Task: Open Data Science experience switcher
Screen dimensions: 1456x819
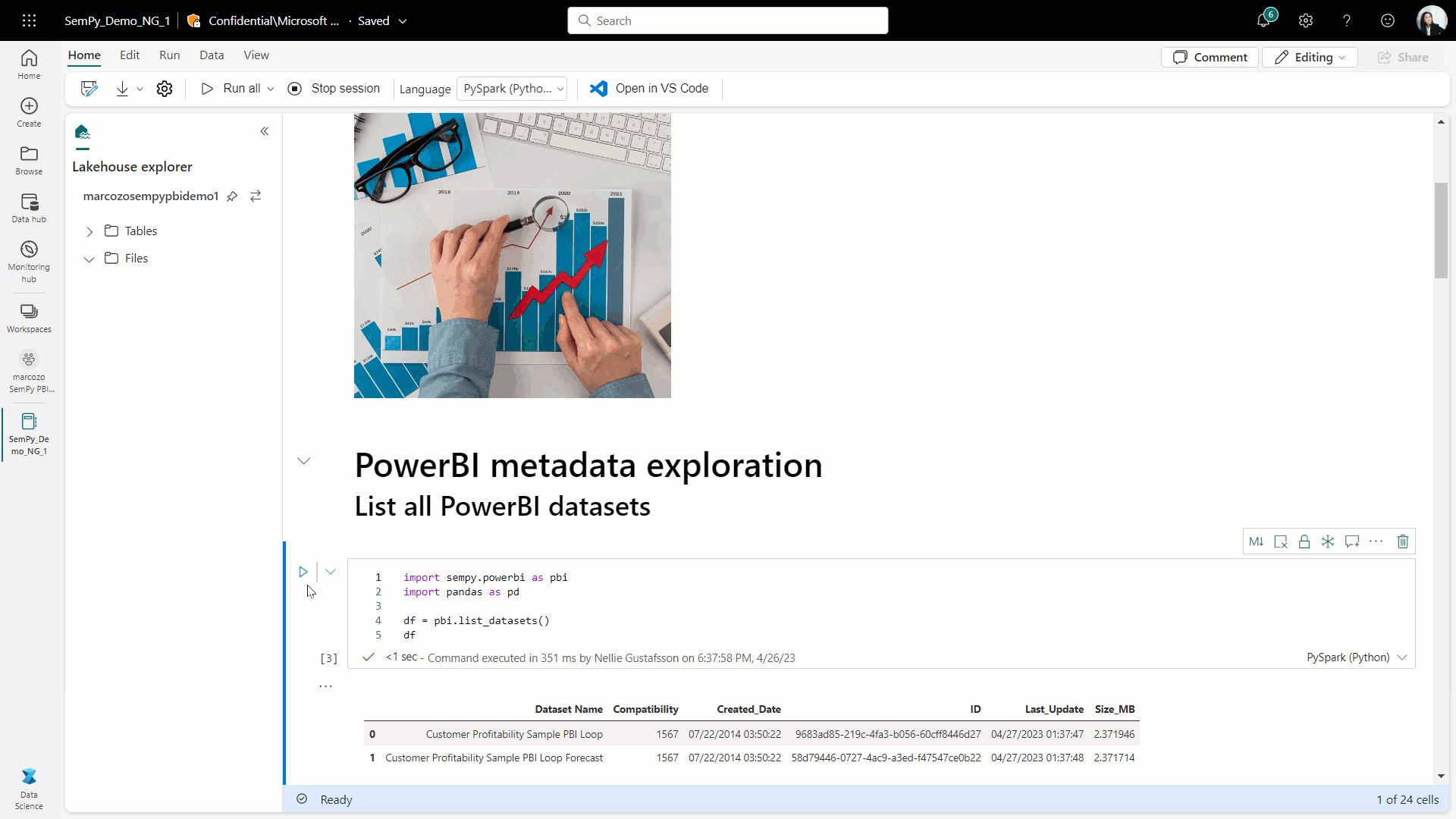Action: coord(29,789)
